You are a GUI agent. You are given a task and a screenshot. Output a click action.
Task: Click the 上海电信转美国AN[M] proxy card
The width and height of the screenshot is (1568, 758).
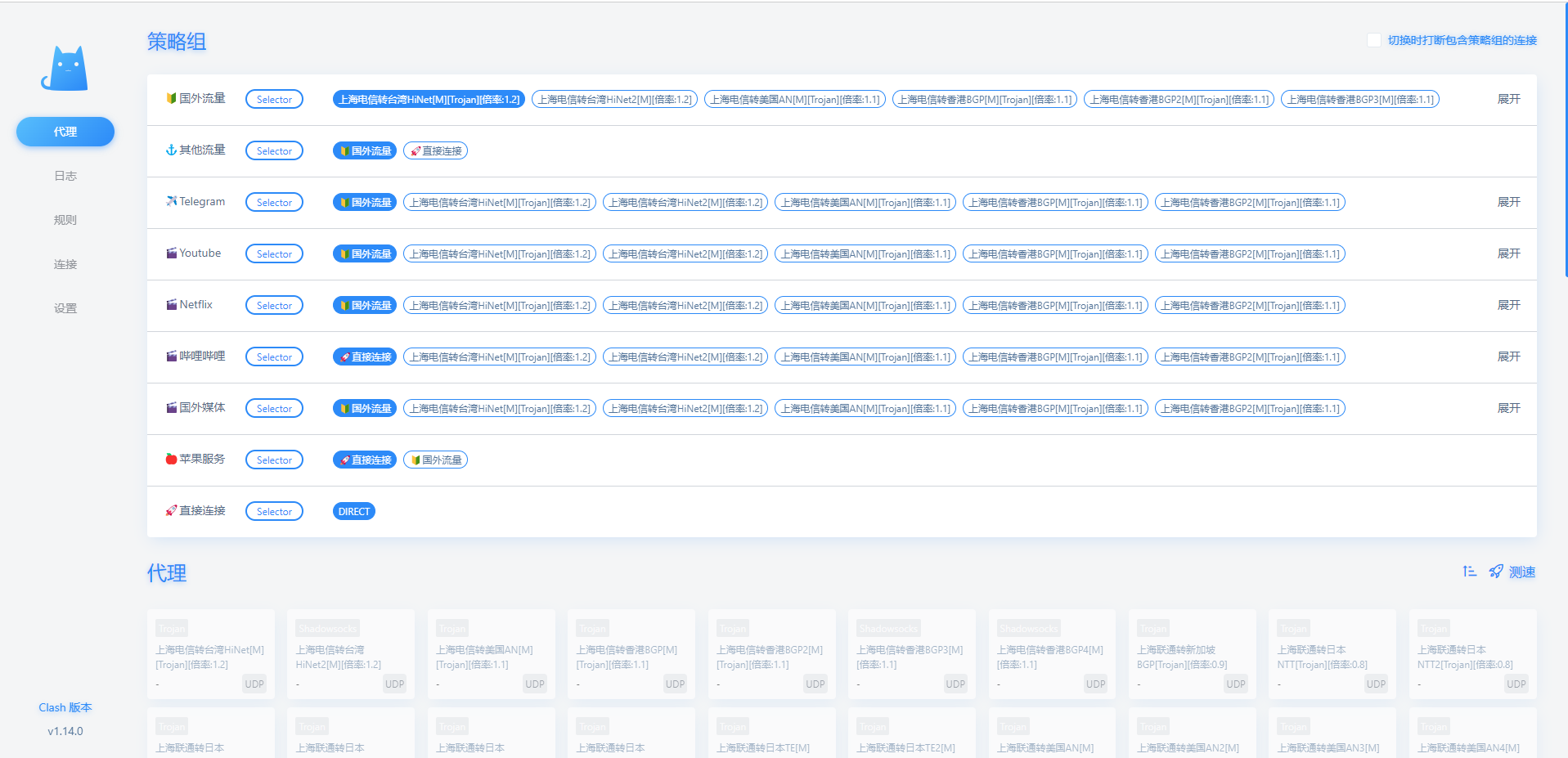[x=492, y=654]
